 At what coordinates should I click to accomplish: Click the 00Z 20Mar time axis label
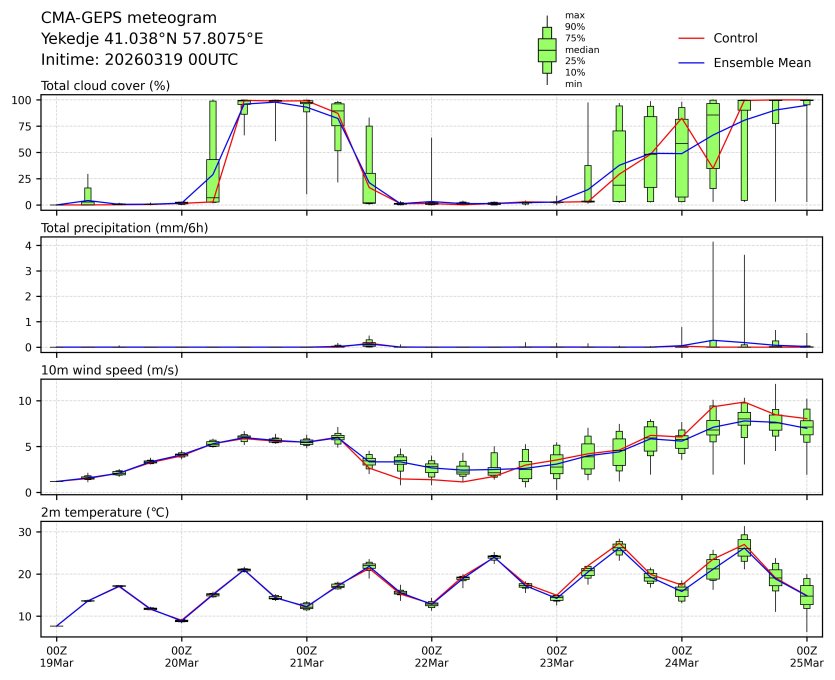(x=181, y=656)
